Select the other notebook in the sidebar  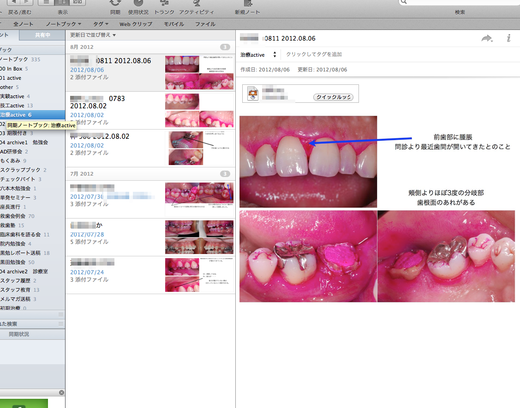coord(32,87)
